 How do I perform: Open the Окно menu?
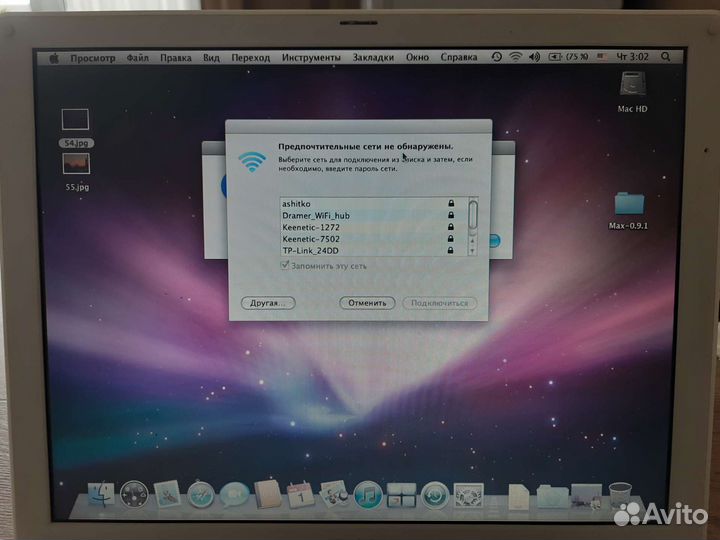point(417,57)
